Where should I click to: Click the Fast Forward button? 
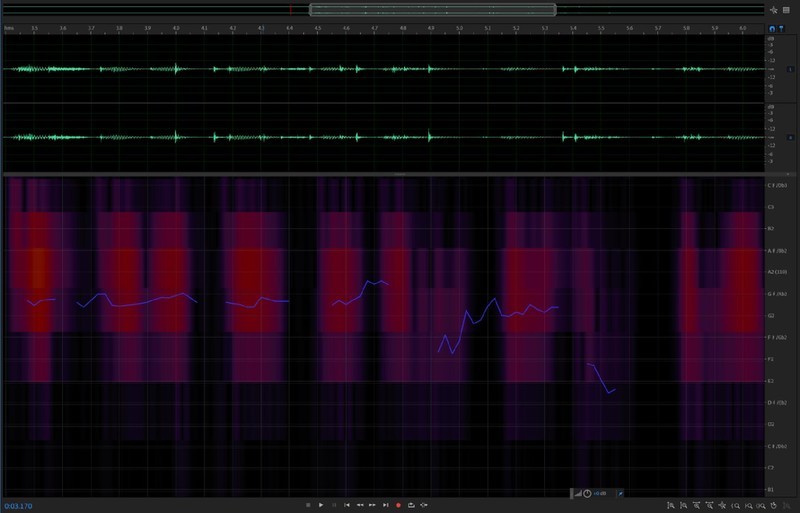[372, 505]
